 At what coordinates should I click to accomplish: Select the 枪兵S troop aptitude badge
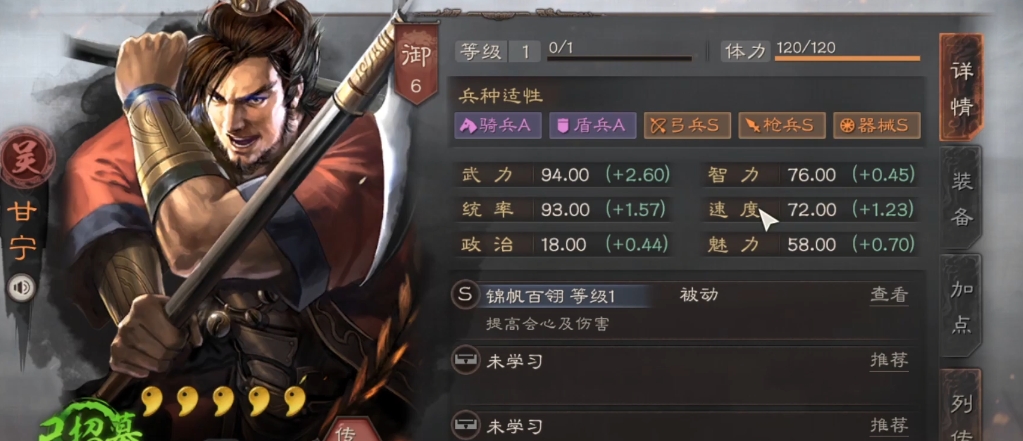782,125
